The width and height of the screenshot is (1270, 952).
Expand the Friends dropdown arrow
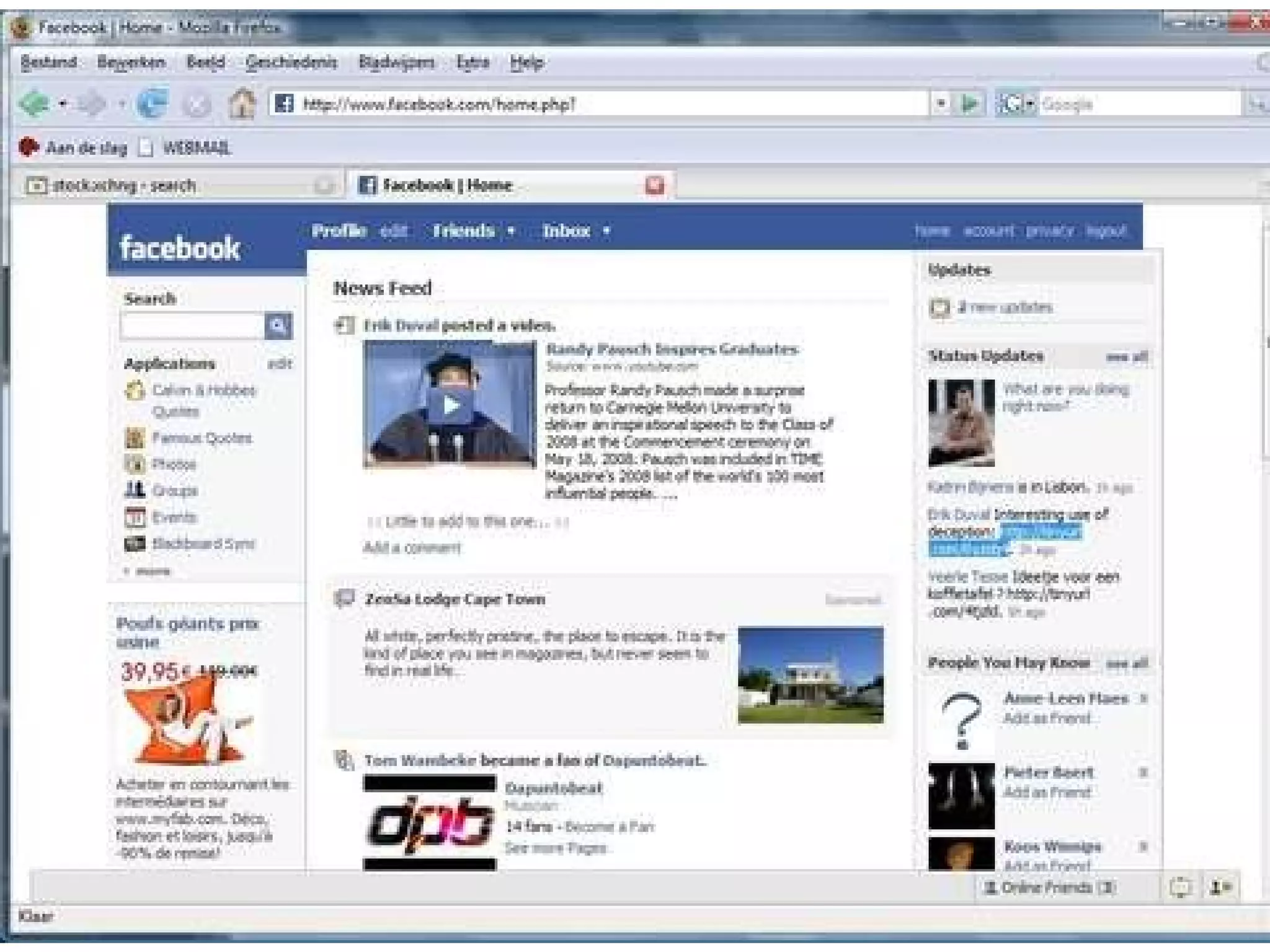[512, 231]
